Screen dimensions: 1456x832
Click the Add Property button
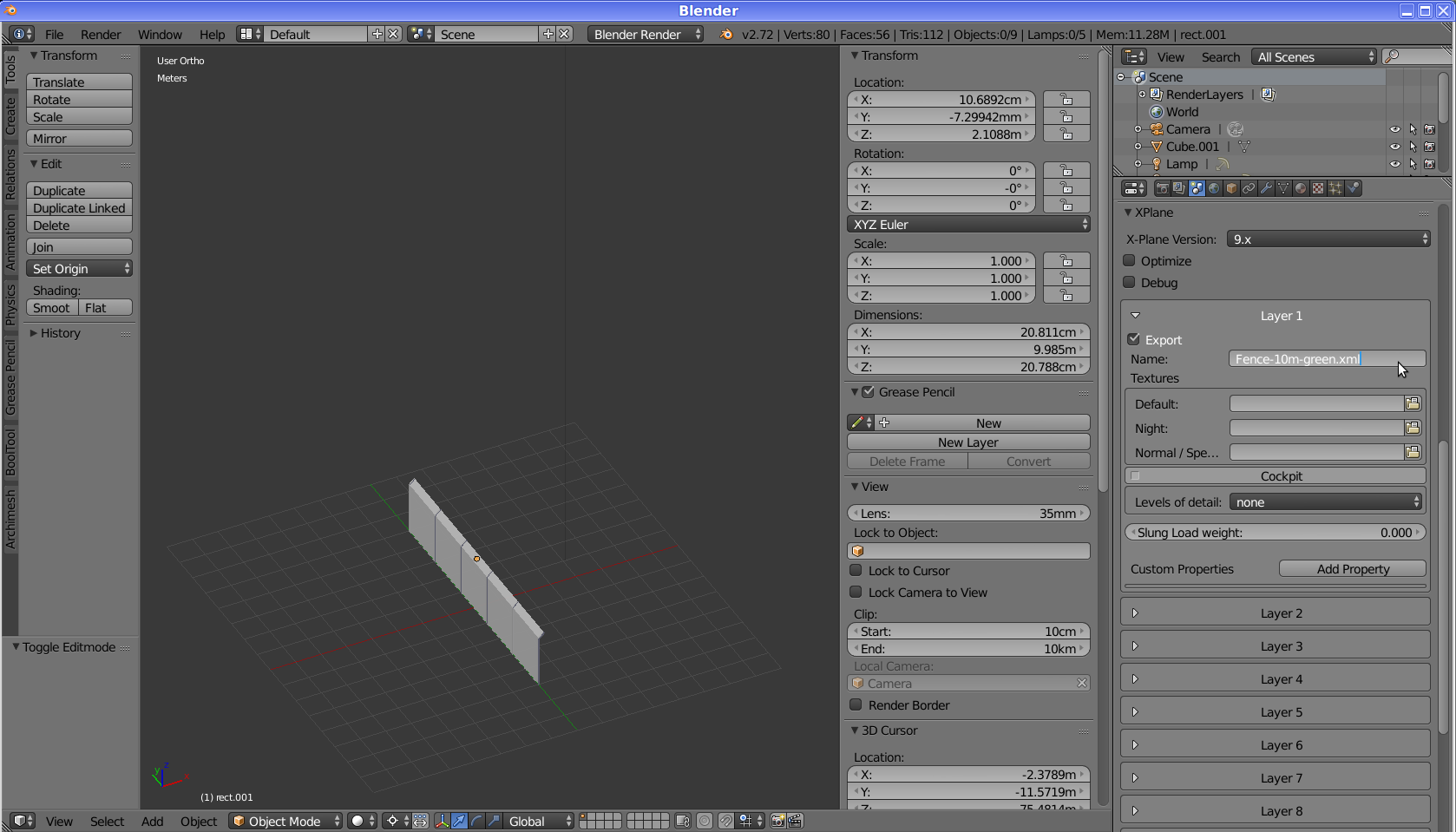click(x=1352, y=569)
